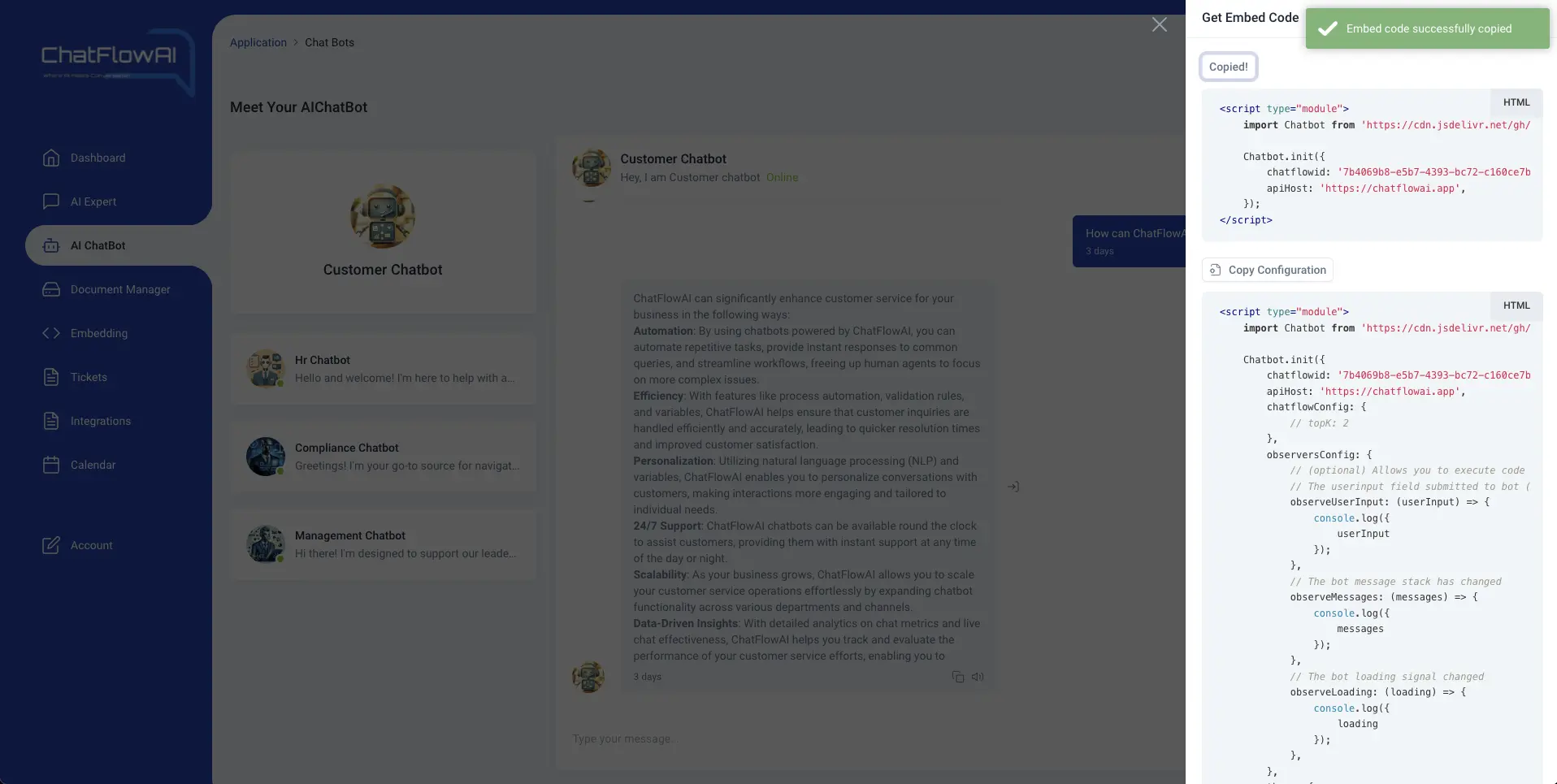Follow the Application breadcrumb link
The height and width of the screenshot is (784, 1557).
258,42
